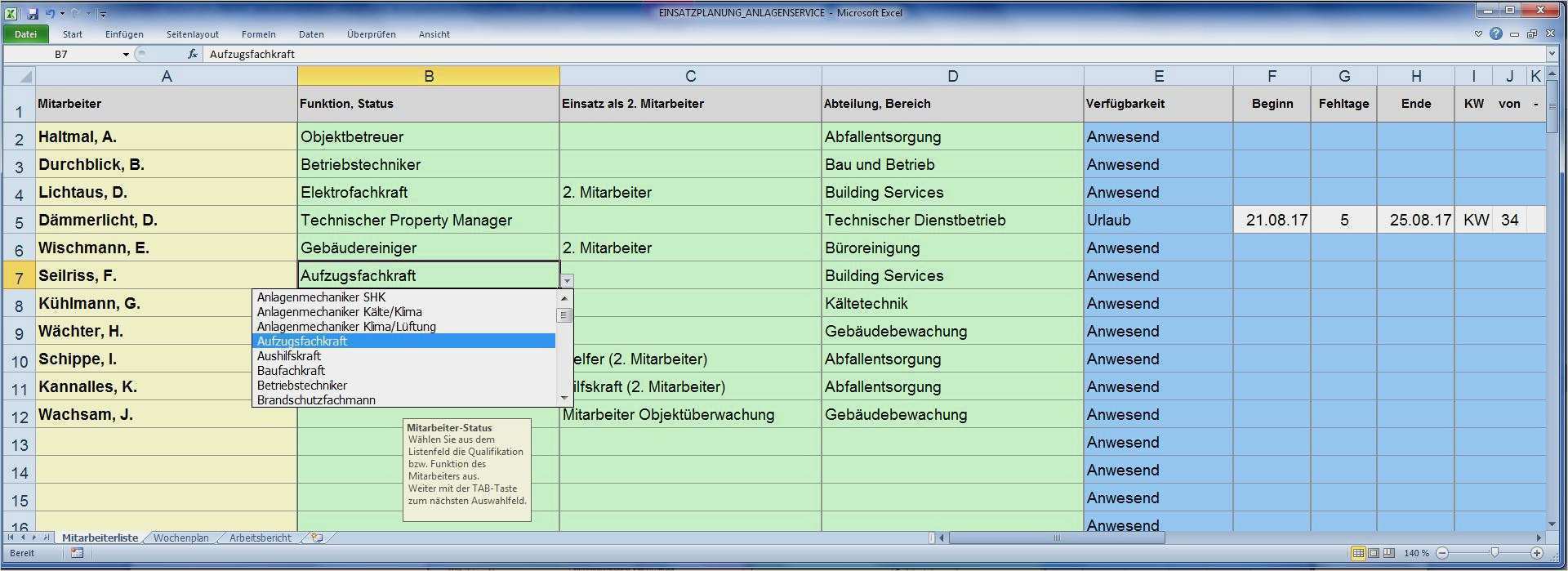The width and height of the screenshot is (1568, 571).
Task: Click the redo arrow icon
Action: 75,13
